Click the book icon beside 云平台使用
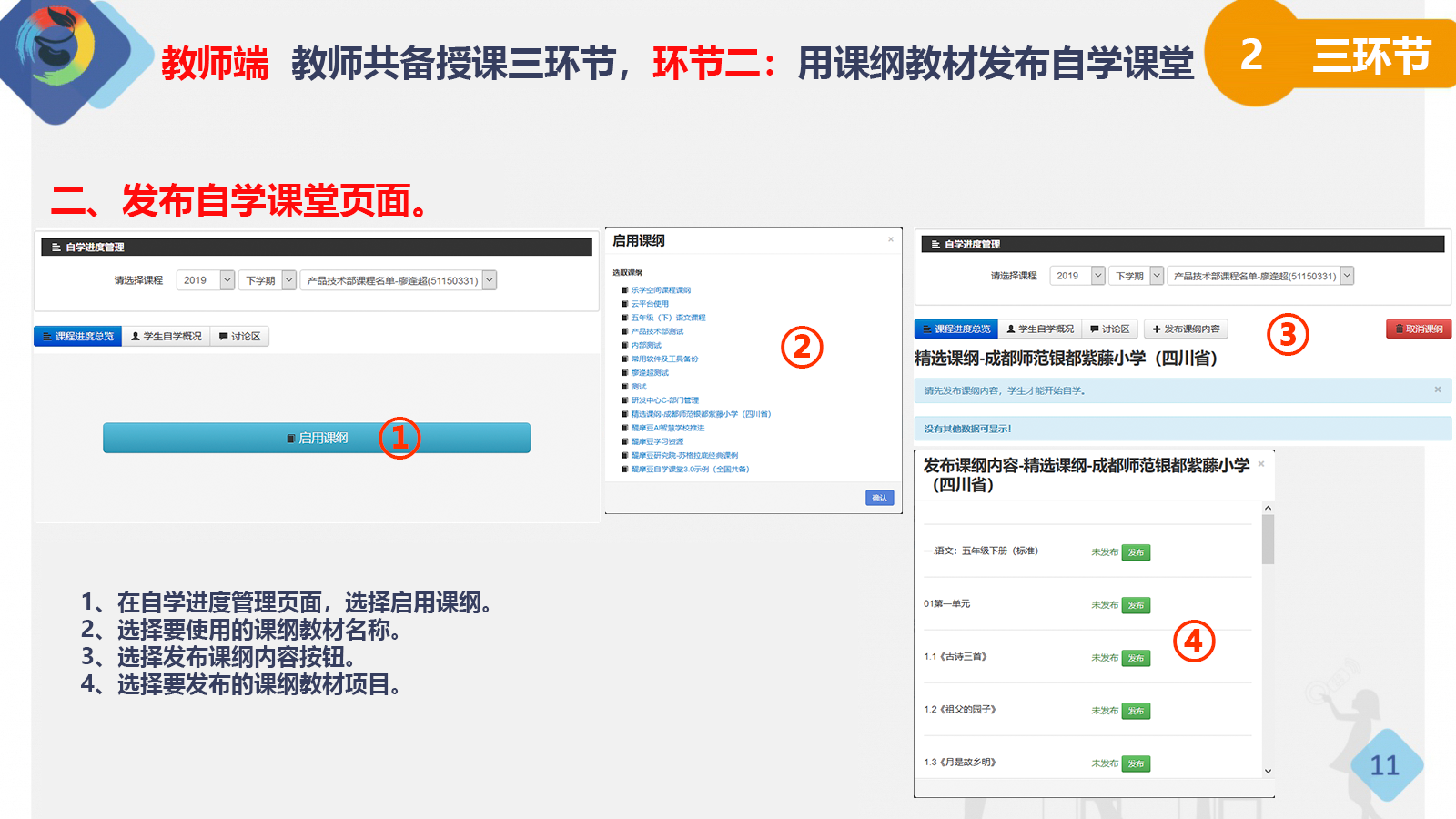This screenshot has width=1456, height=819. click(x=625, y=304)
